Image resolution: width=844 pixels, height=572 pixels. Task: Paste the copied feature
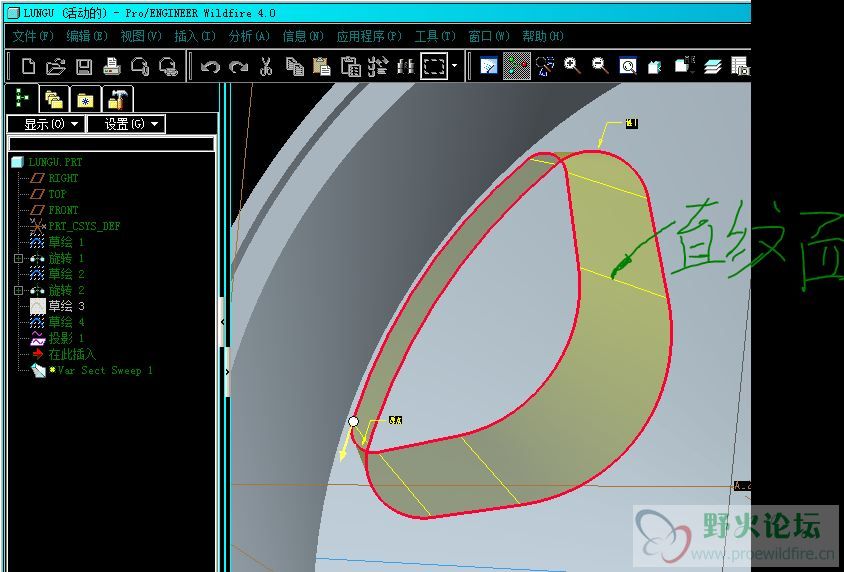coord(322,67)
